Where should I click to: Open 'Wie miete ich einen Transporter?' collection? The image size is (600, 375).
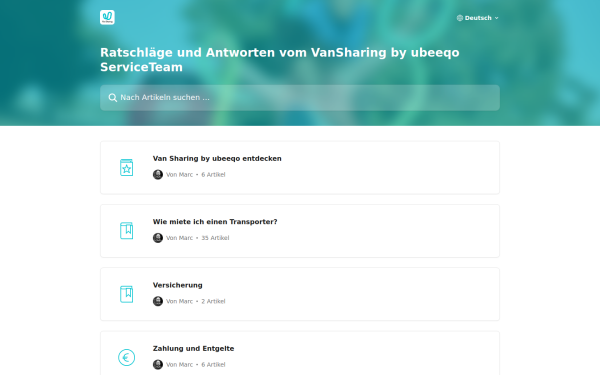[x=300, y=231]
